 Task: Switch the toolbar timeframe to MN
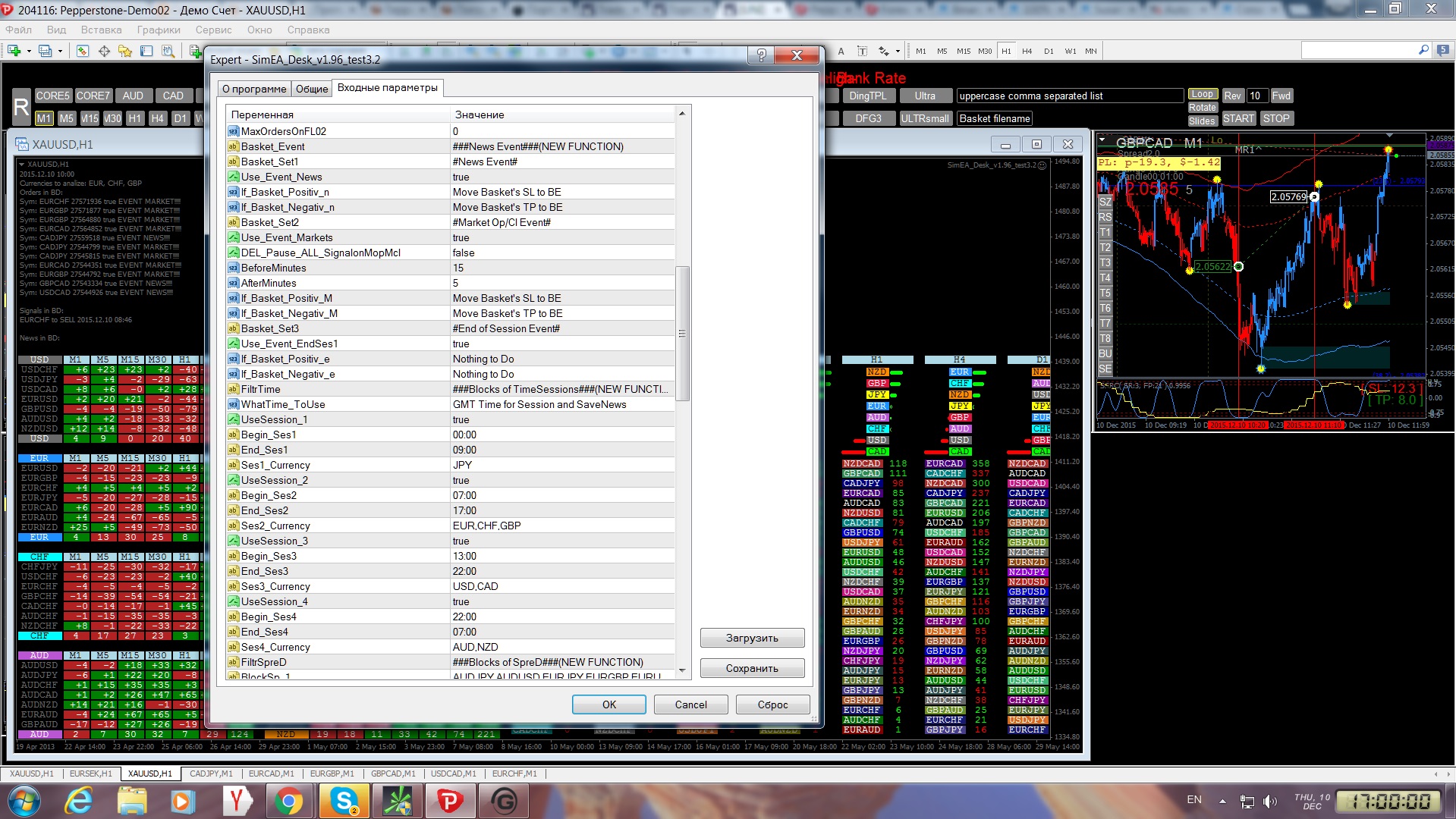coord(1091,51)
